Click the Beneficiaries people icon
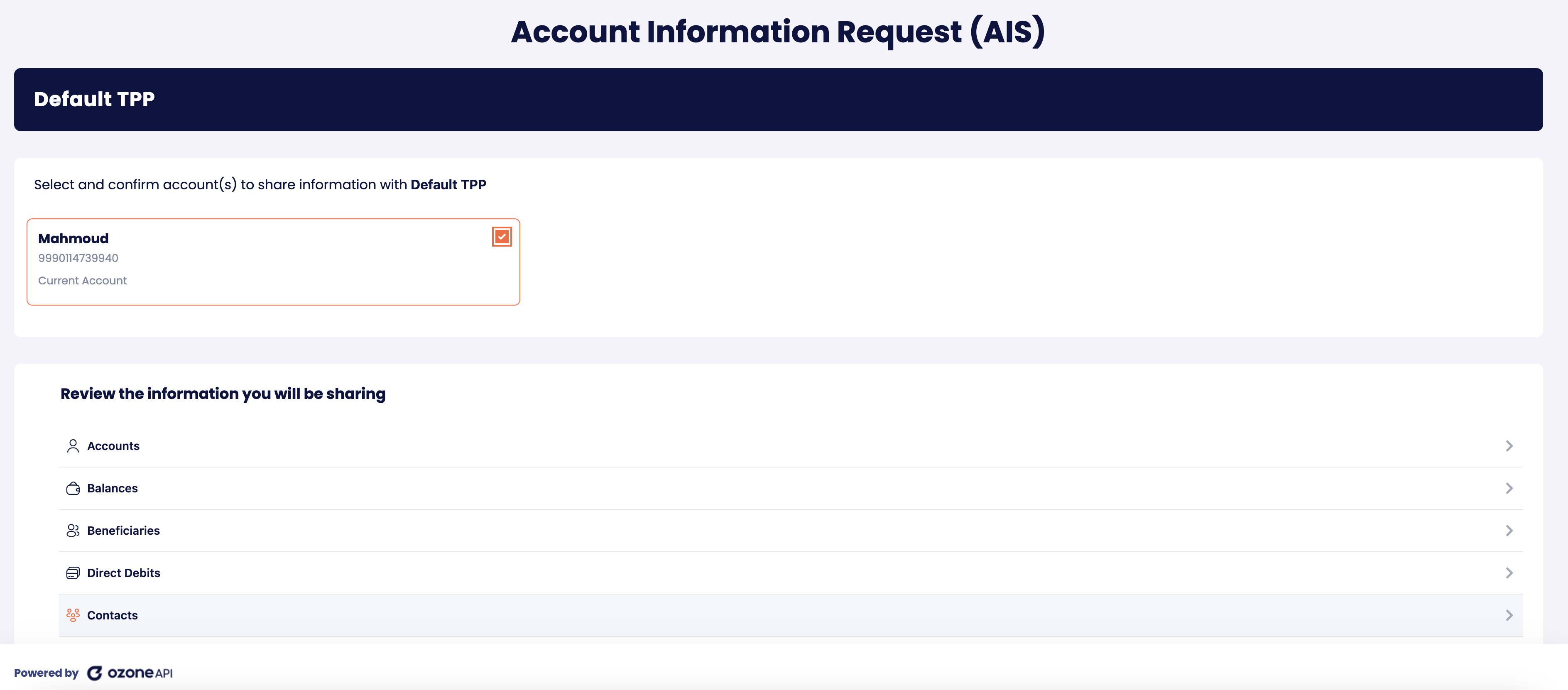Screen dimensions: 1568x690 coord(72,531)
